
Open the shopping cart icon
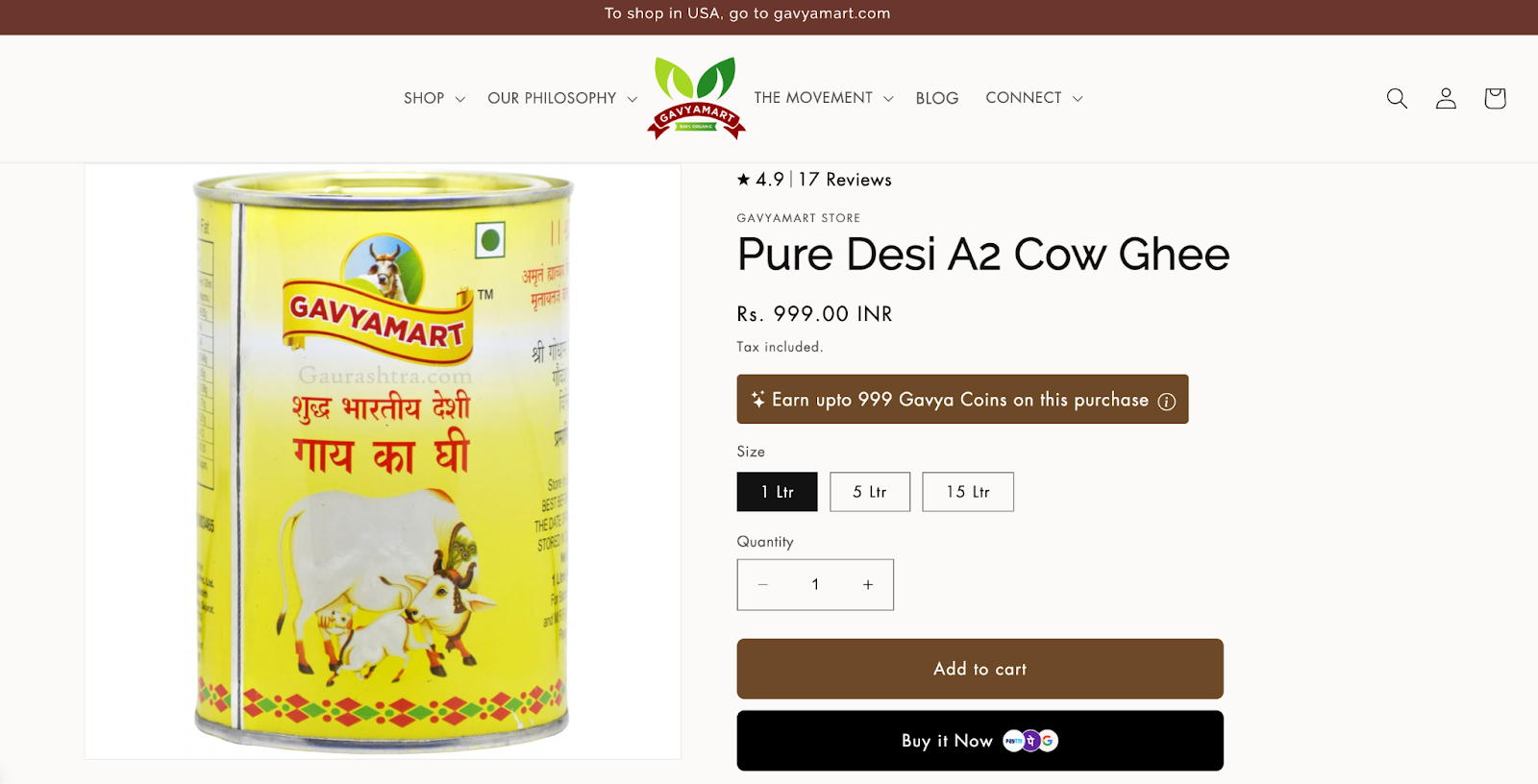[1495, 98]
